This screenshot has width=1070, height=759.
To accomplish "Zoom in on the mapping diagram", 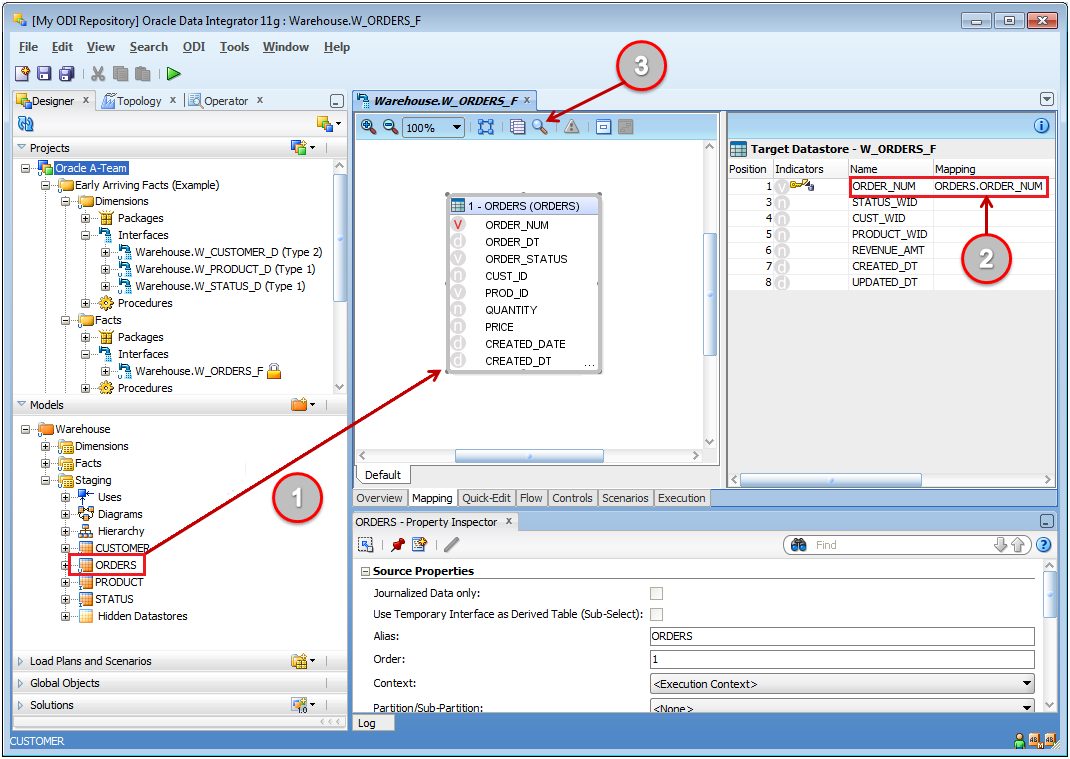I will (x=369, y=127).
